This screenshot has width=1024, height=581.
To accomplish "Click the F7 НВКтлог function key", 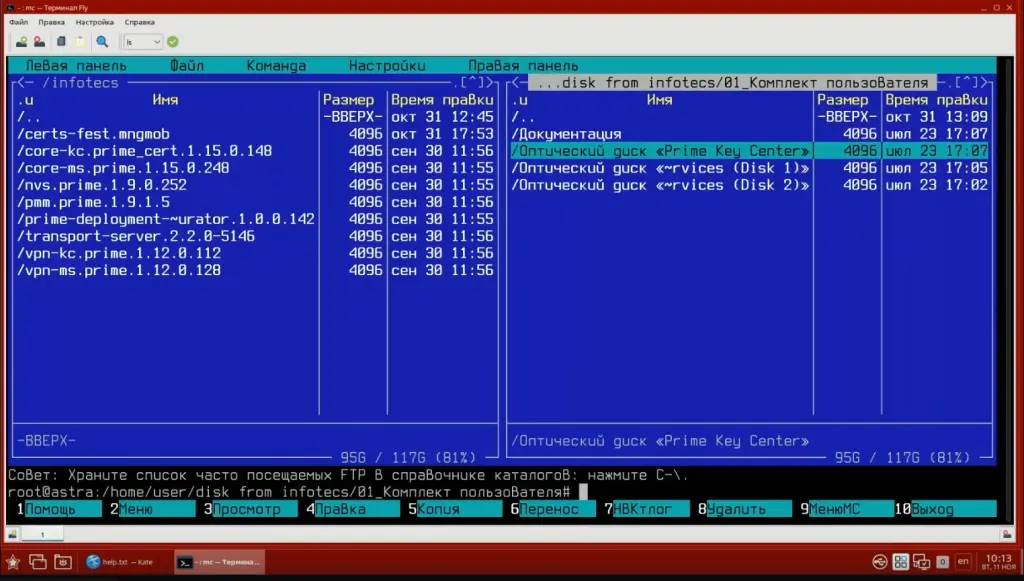I will 647,509.
